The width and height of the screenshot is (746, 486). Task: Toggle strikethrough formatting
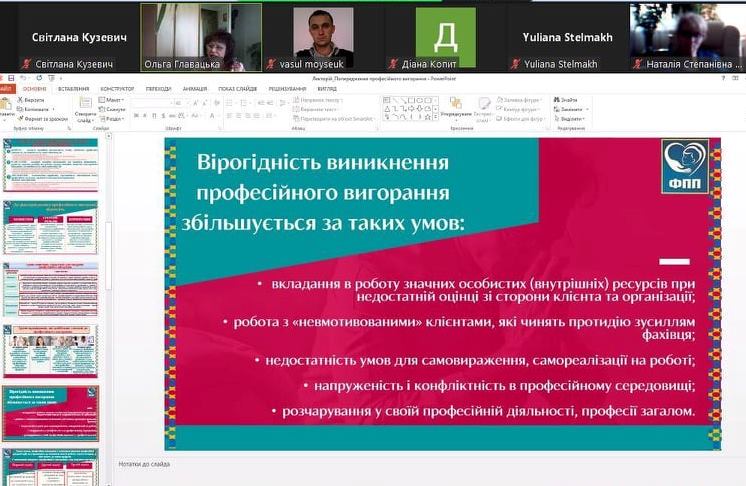(x=172, y=116)
